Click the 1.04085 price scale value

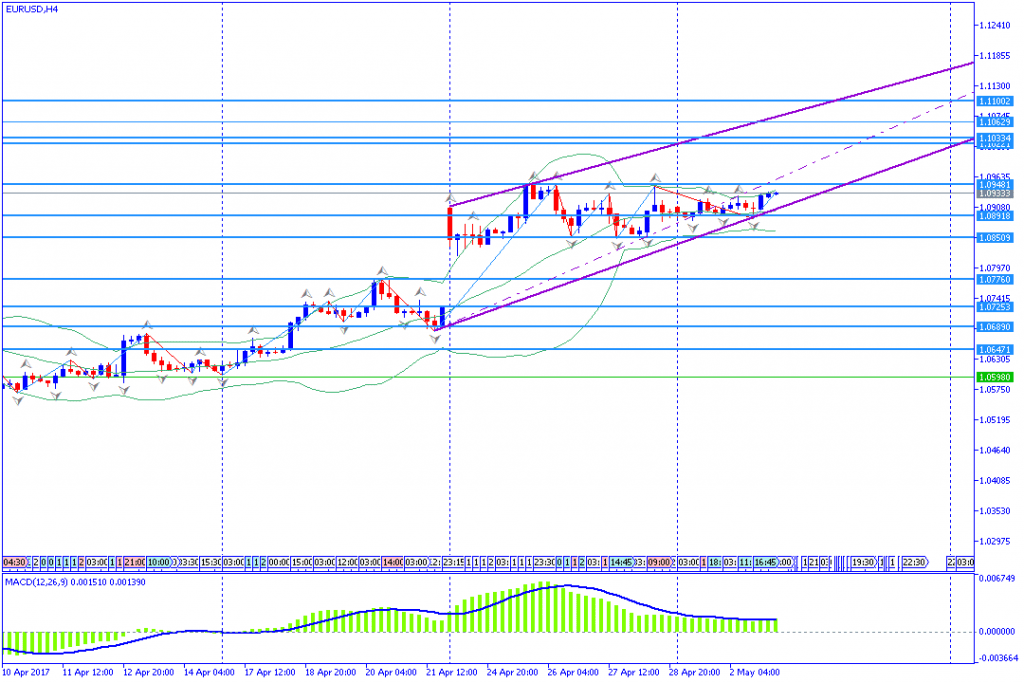pos(995,480)
